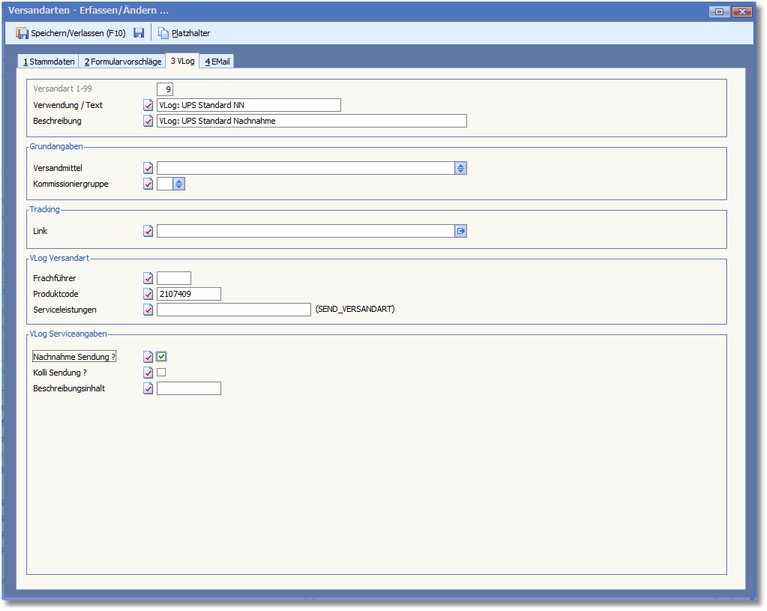The width and height of the screenshot is (767, 611).
Task: Enable the Kolli Sendung checkbox
Action: coord(161,372)
